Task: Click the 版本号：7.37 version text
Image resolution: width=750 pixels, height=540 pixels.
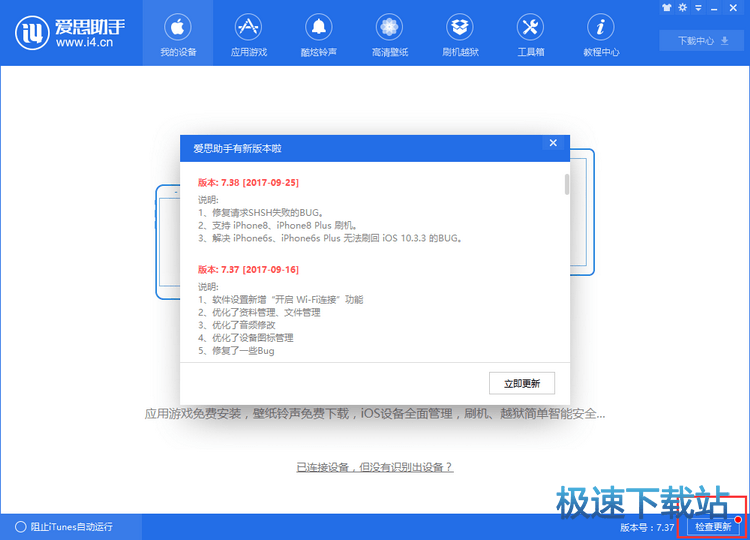Action: click(647, 527)
